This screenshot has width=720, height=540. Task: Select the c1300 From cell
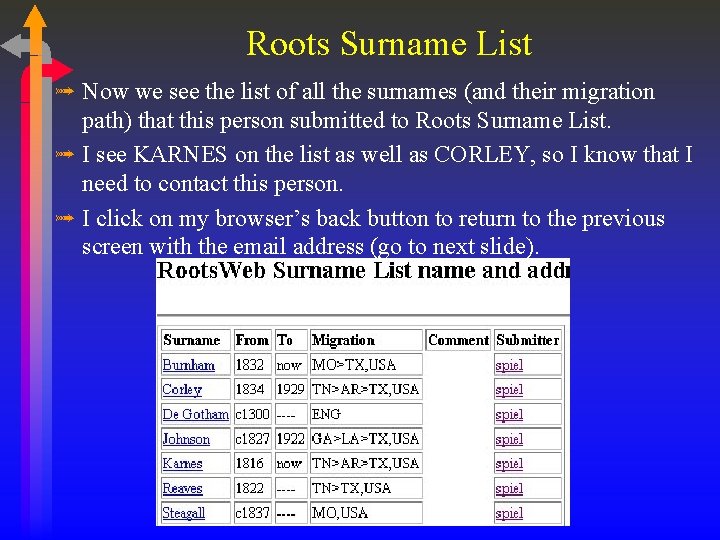253,414
